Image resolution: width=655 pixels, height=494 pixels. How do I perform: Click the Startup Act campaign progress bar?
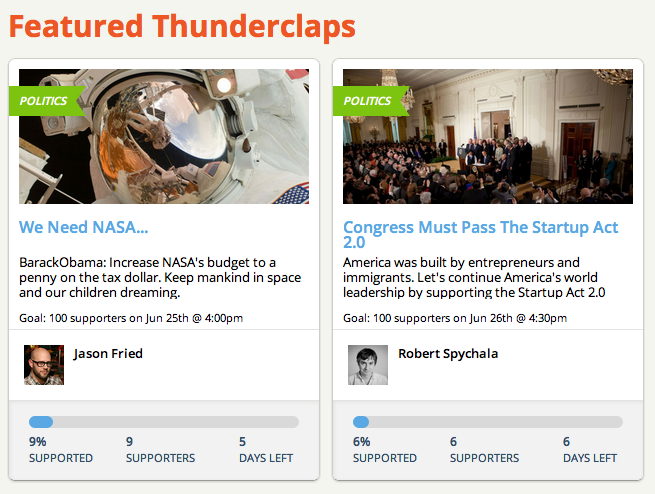[488, 422]
